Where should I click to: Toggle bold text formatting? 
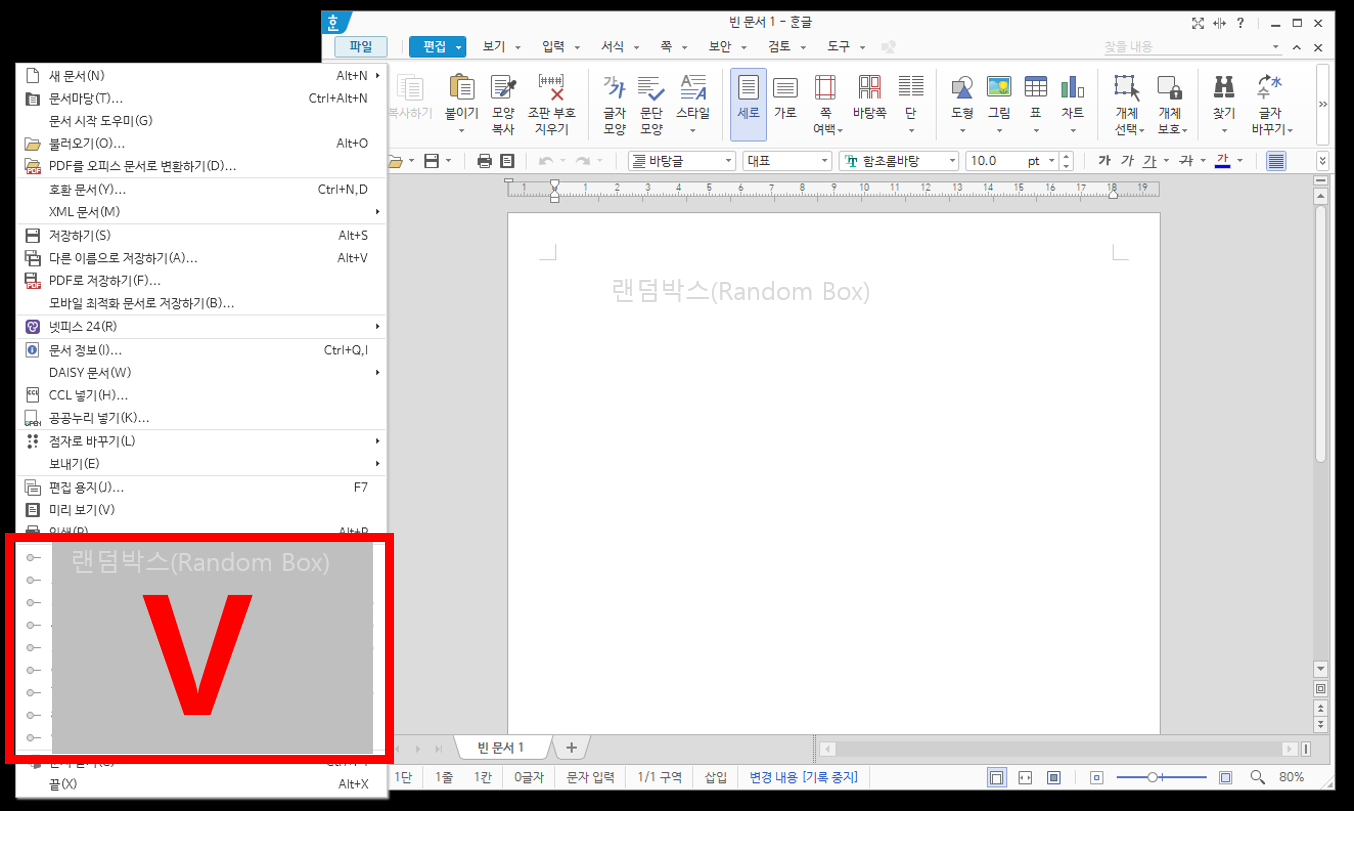1106,160
